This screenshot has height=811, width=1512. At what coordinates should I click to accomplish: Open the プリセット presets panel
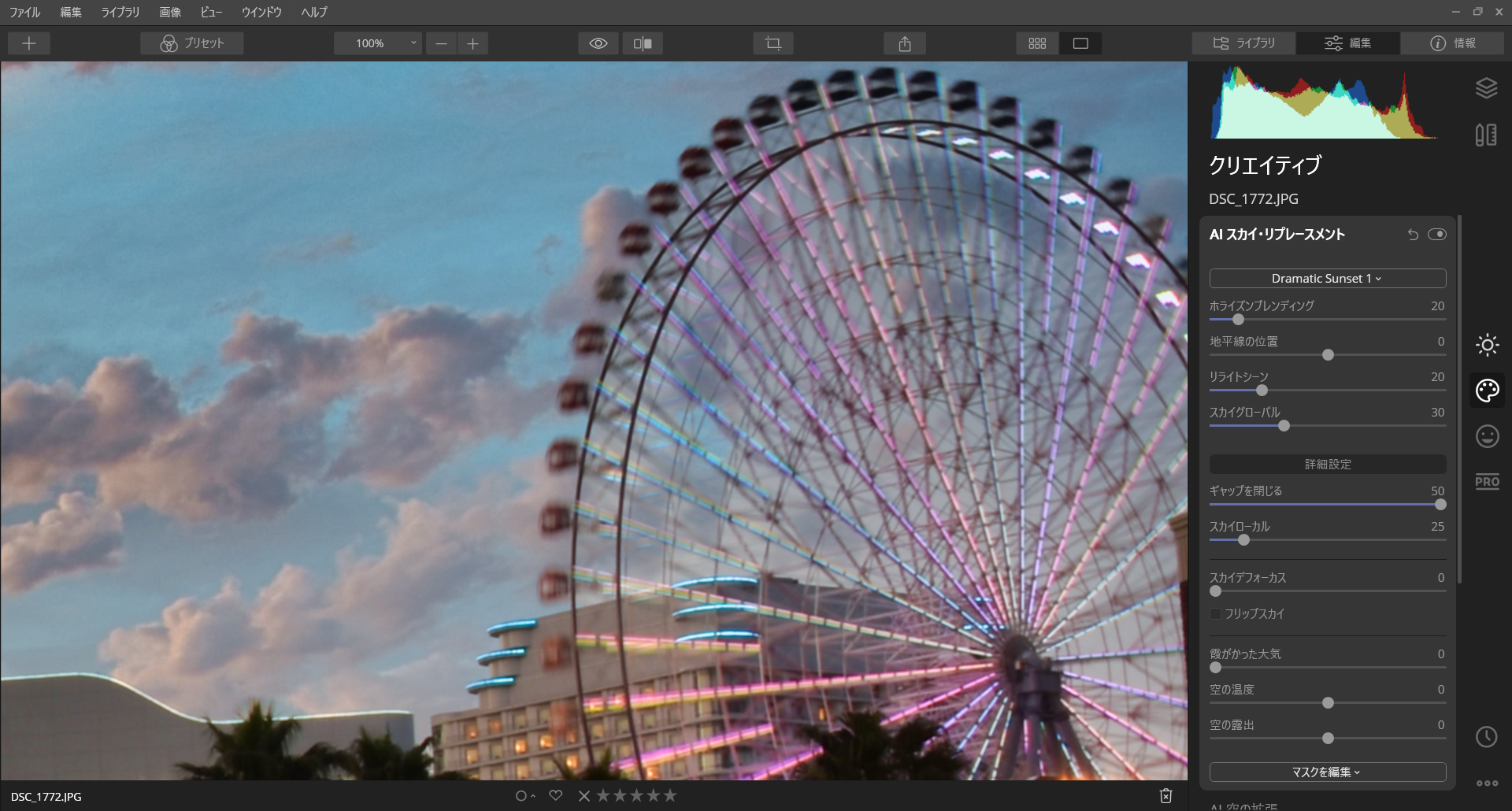tap(192, 43)
